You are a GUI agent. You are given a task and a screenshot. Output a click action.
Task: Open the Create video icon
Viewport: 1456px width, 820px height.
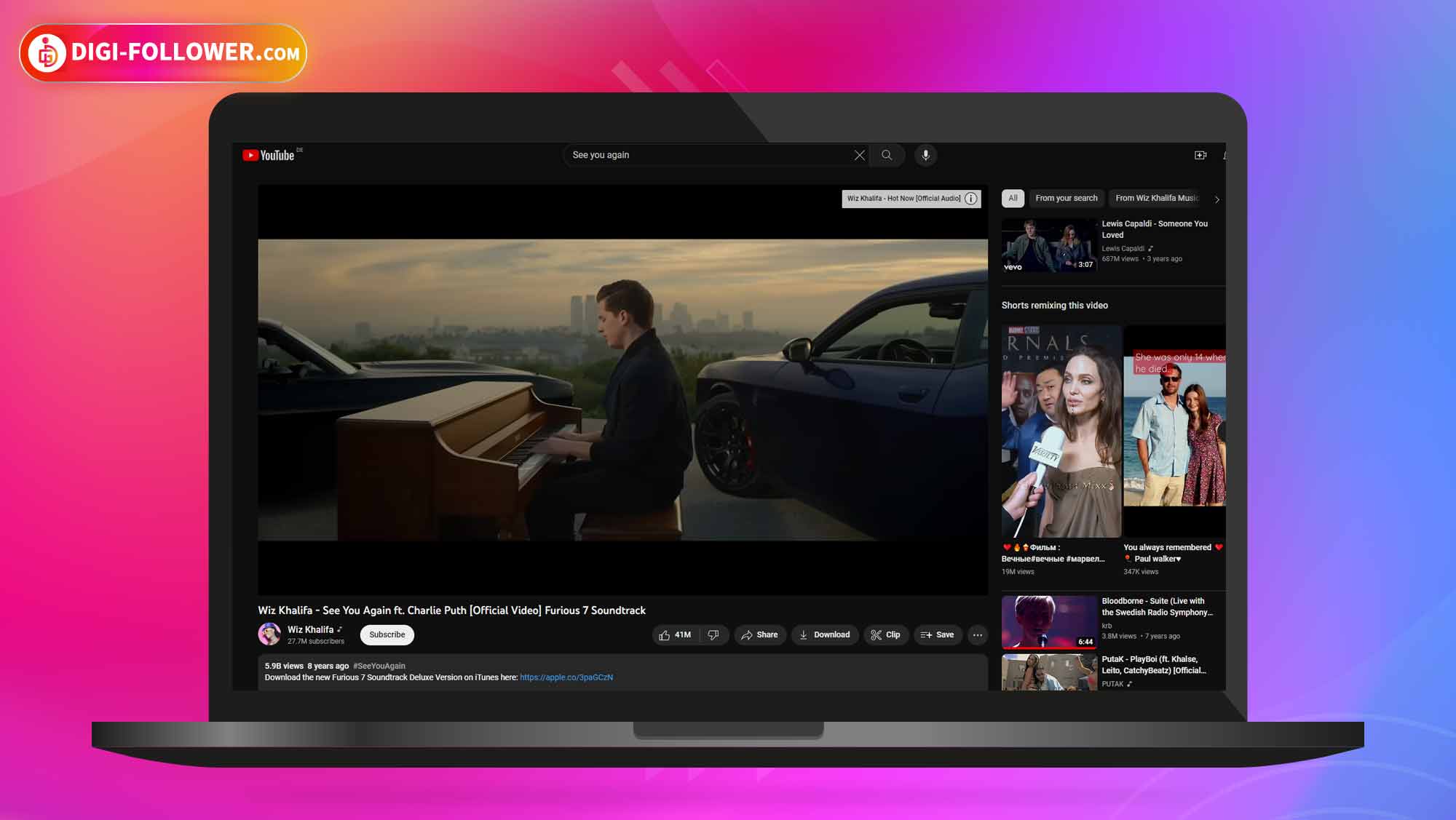[x=1200, y=155]
